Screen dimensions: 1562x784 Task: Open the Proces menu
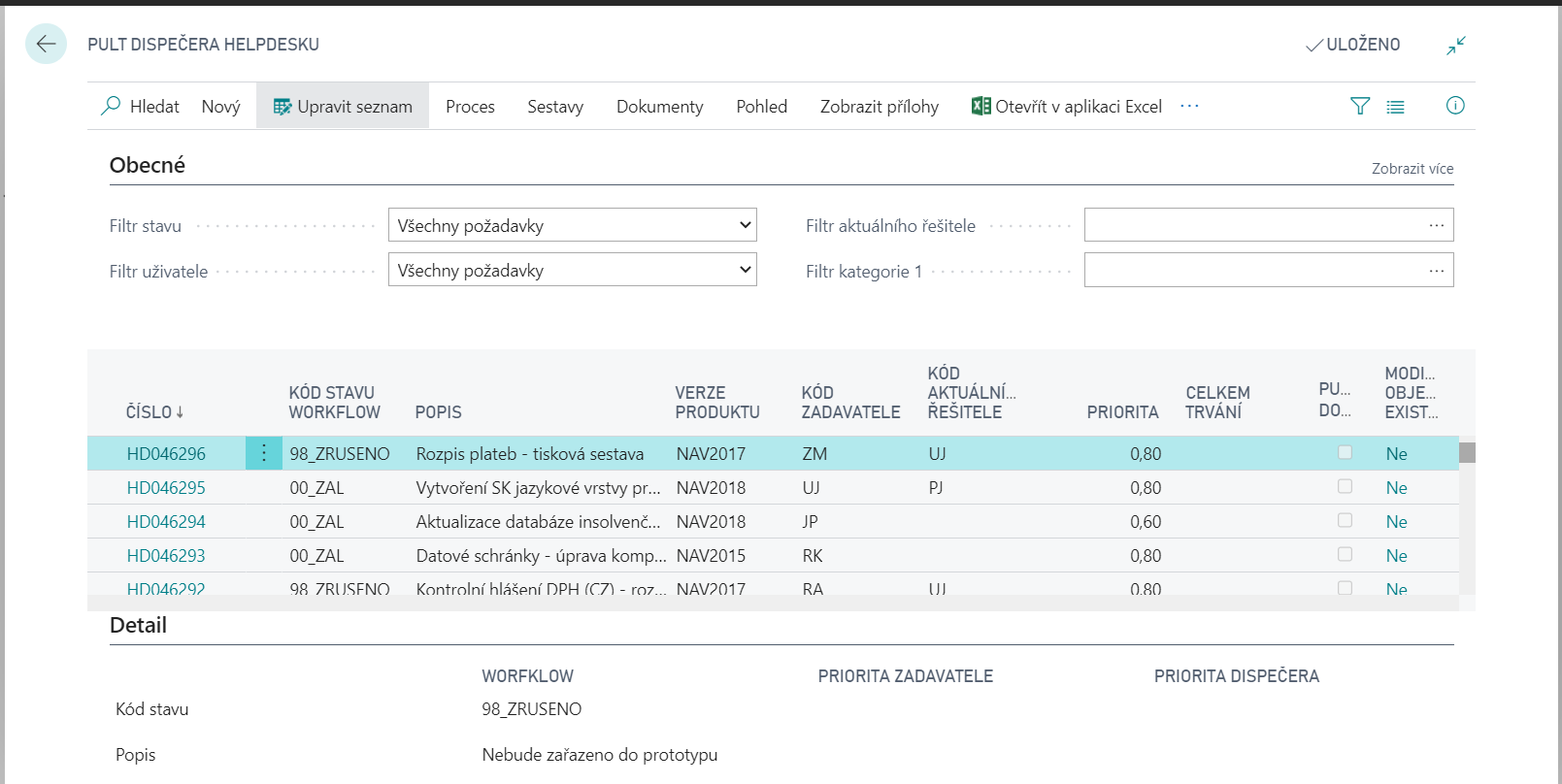pos(470,107)
